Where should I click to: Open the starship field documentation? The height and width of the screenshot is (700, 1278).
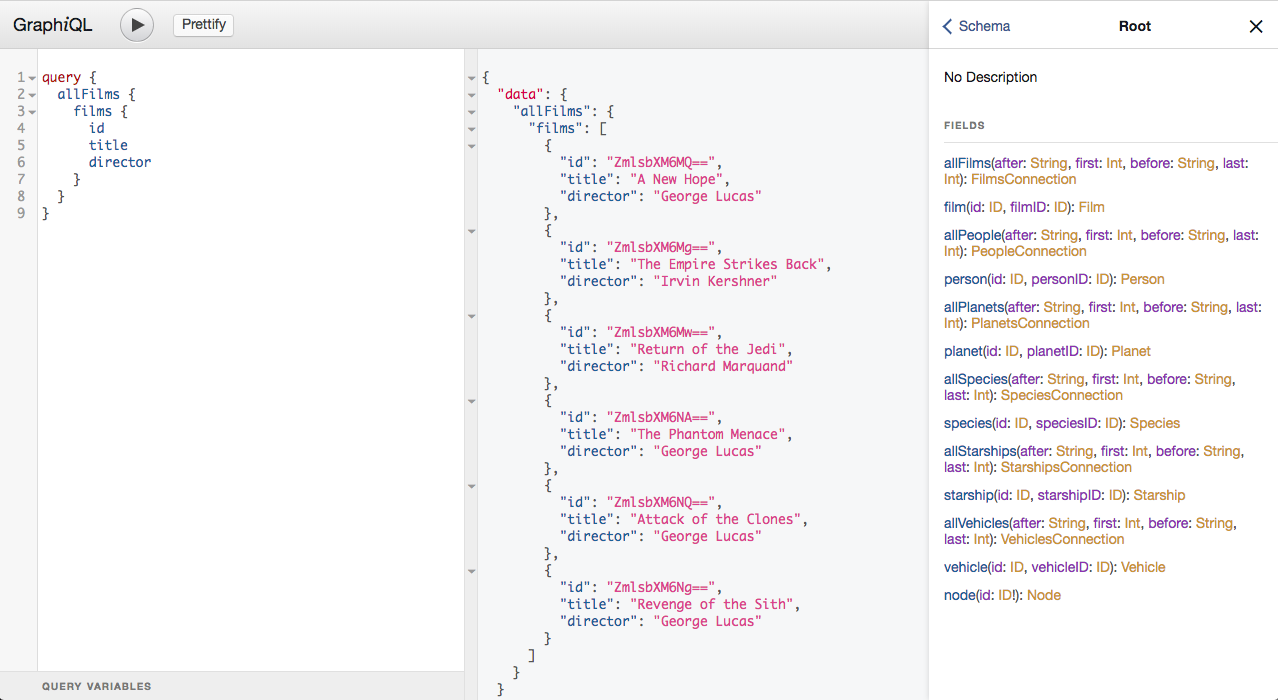pos(969,495)
